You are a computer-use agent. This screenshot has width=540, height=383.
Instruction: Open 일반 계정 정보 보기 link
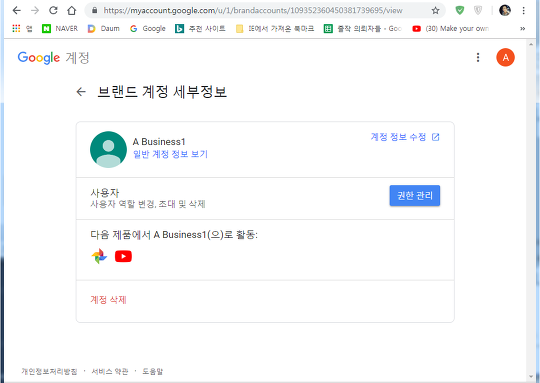click(170, 154)
